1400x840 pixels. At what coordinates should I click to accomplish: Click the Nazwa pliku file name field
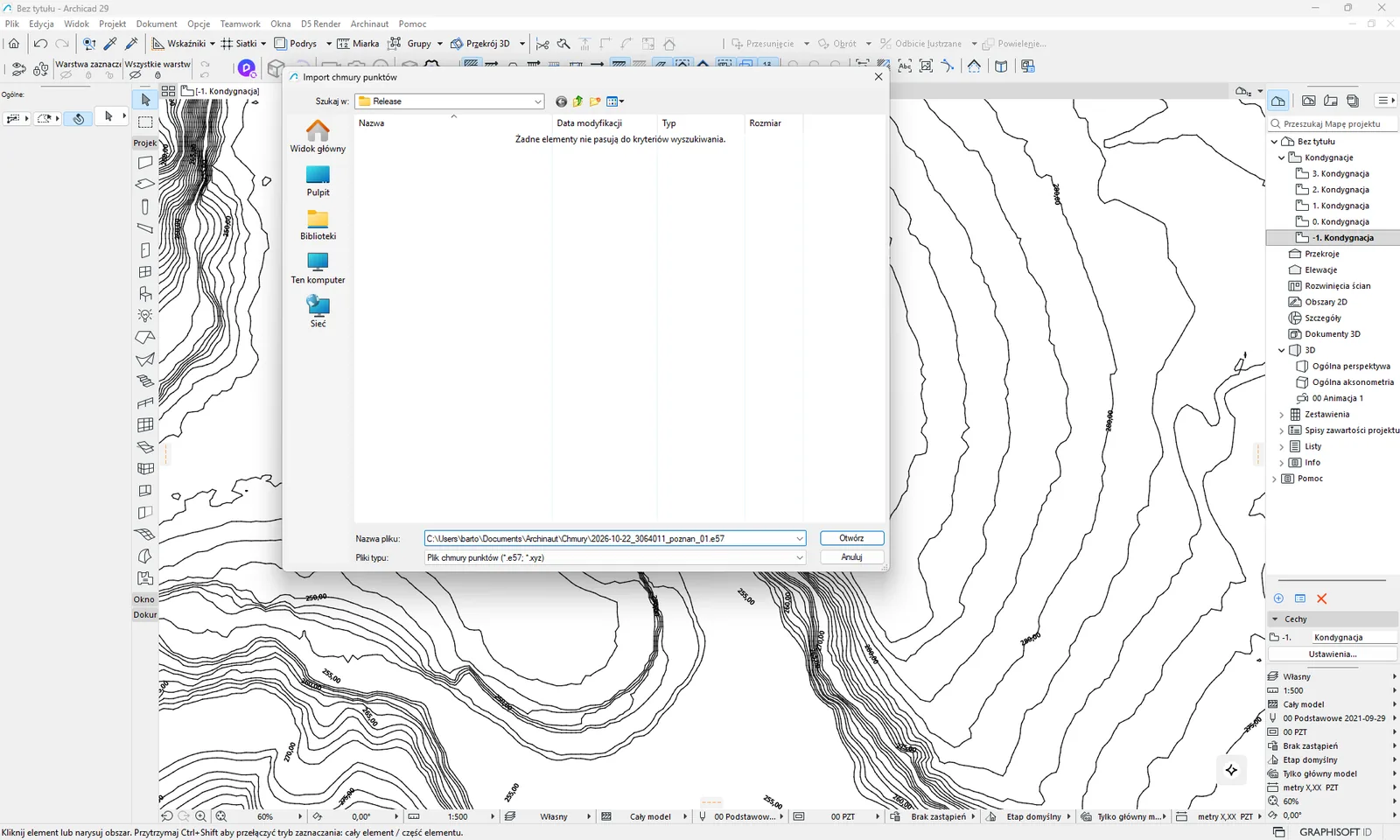tap(609, 539)
